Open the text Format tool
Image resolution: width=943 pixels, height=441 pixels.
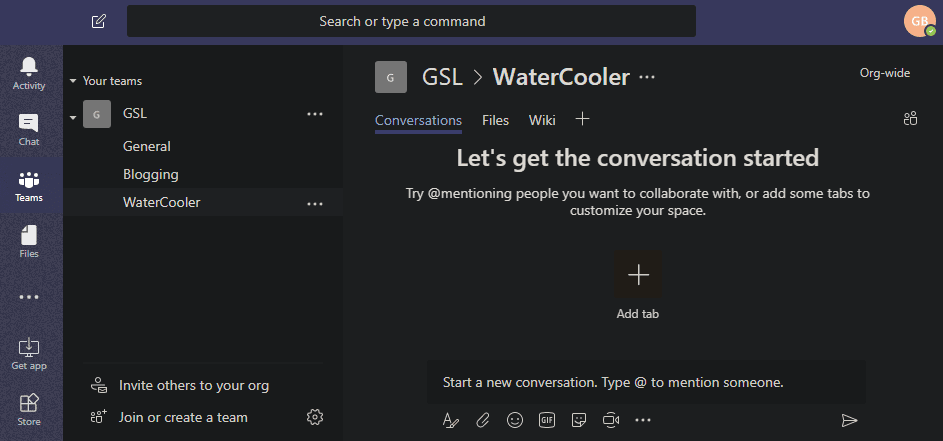pyautogui.click(x=450, y=420)
